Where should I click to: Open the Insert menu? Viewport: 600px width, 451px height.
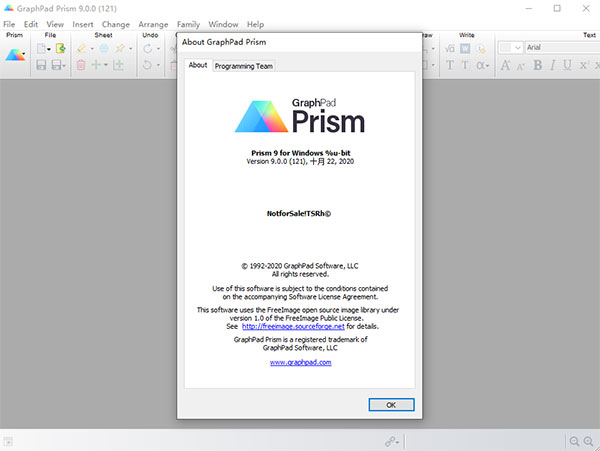(x=82, y=23)
